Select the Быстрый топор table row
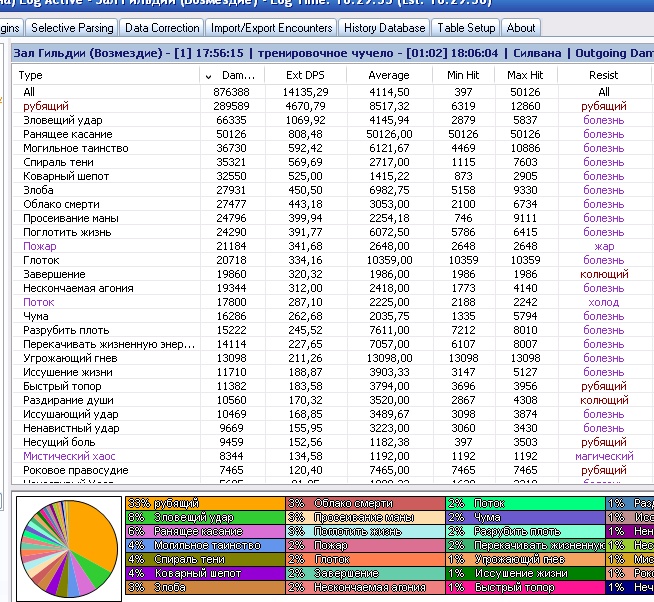The width and height of the screenshot is (654, 602). click(332, 386)
